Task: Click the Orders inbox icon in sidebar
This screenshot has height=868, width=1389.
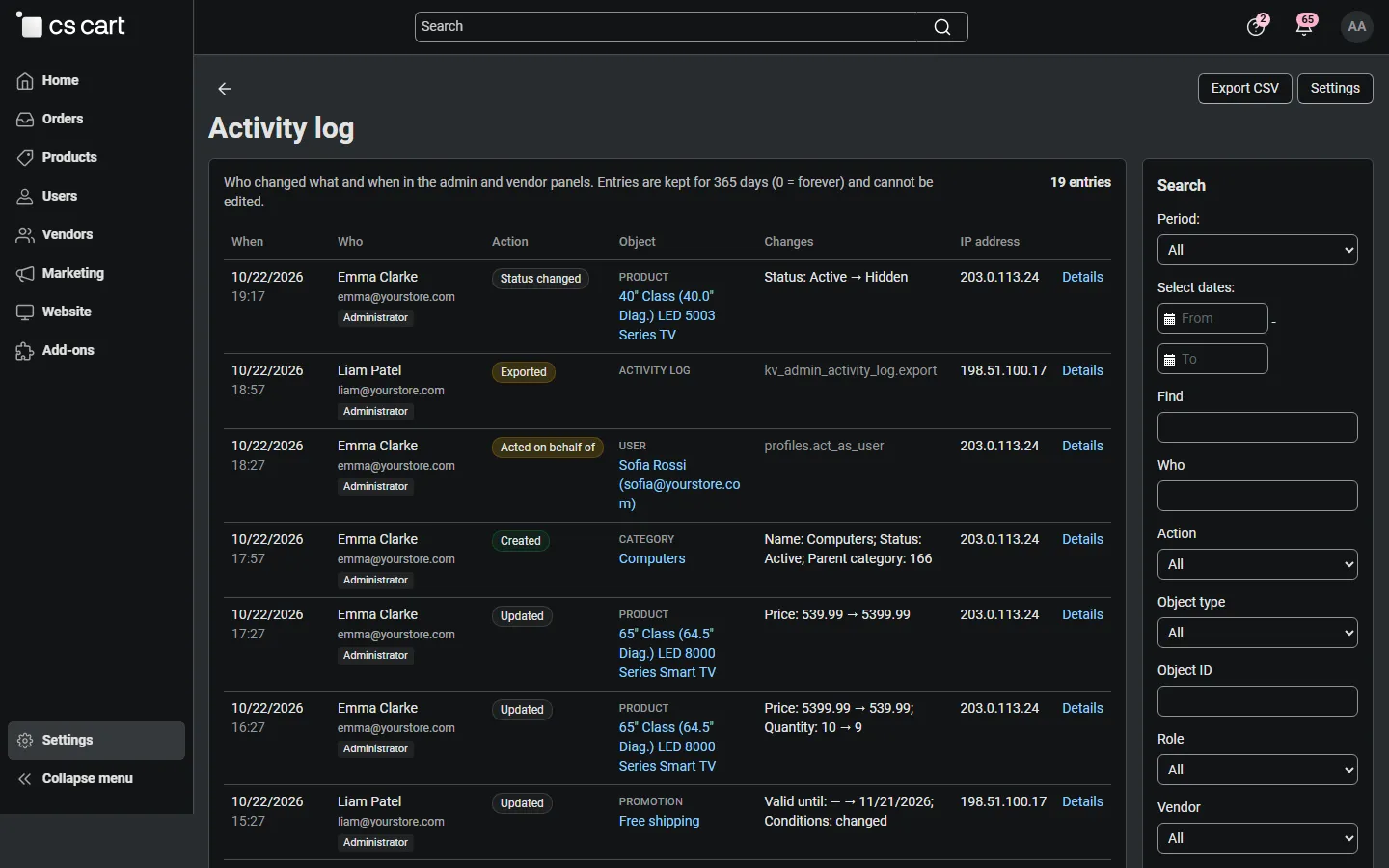Action: point(25,120)
